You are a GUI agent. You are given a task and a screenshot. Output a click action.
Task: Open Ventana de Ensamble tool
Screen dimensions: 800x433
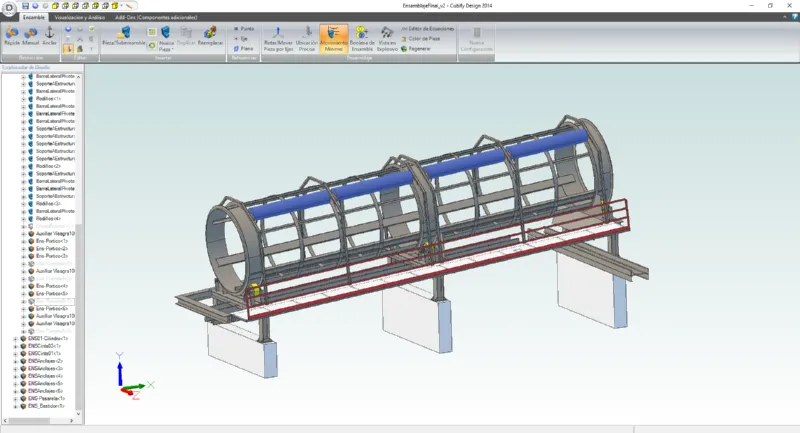[x=362, y=38]
